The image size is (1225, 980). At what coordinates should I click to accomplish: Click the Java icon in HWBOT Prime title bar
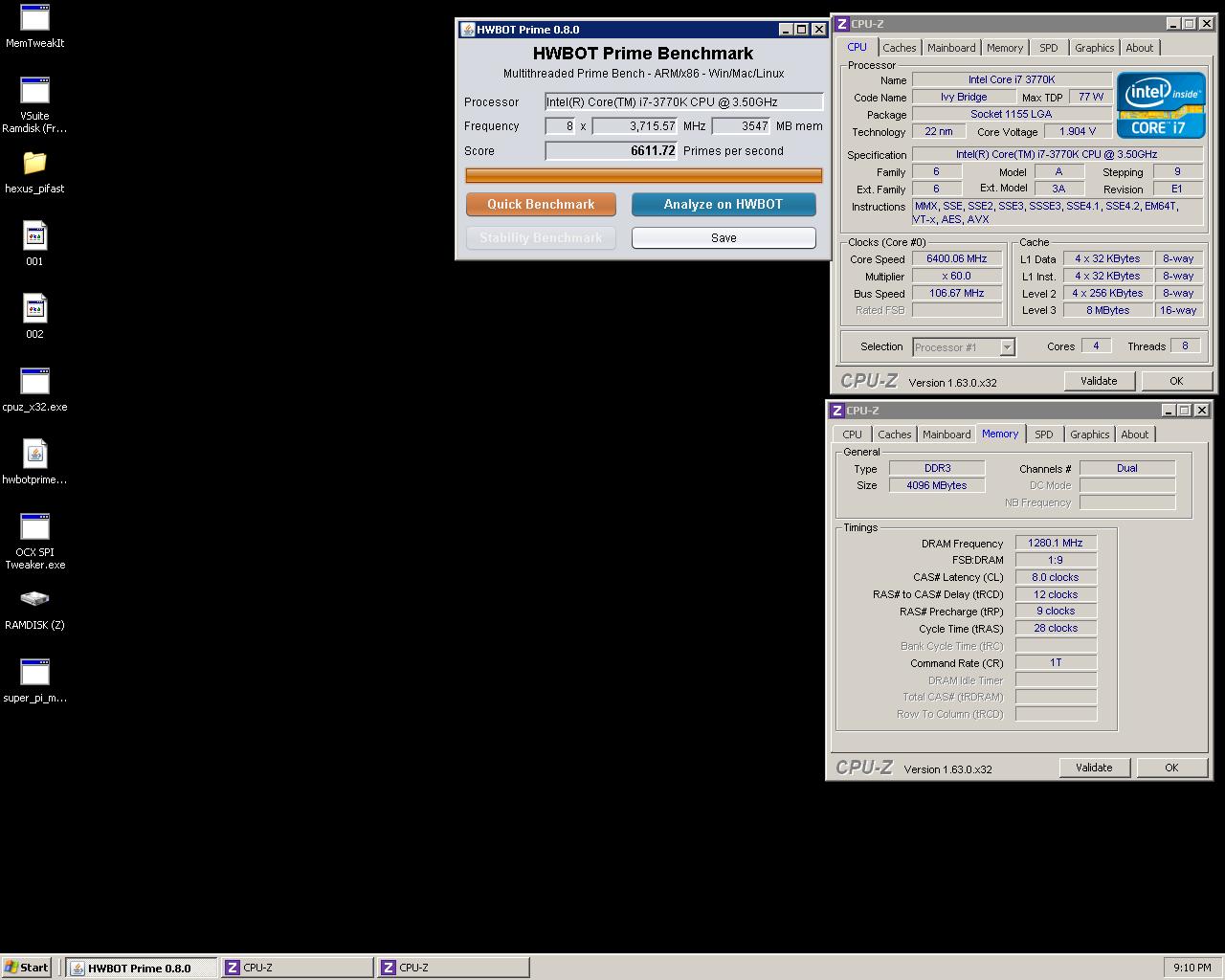click(x=467, y=30)
